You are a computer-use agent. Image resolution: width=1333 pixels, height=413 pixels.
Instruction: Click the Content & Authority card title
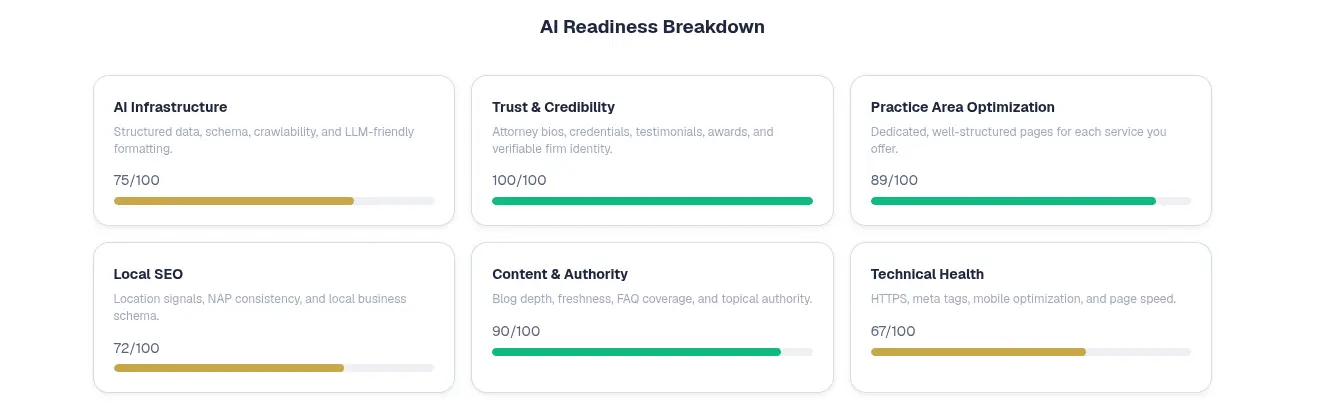click(x=560, y=274)
